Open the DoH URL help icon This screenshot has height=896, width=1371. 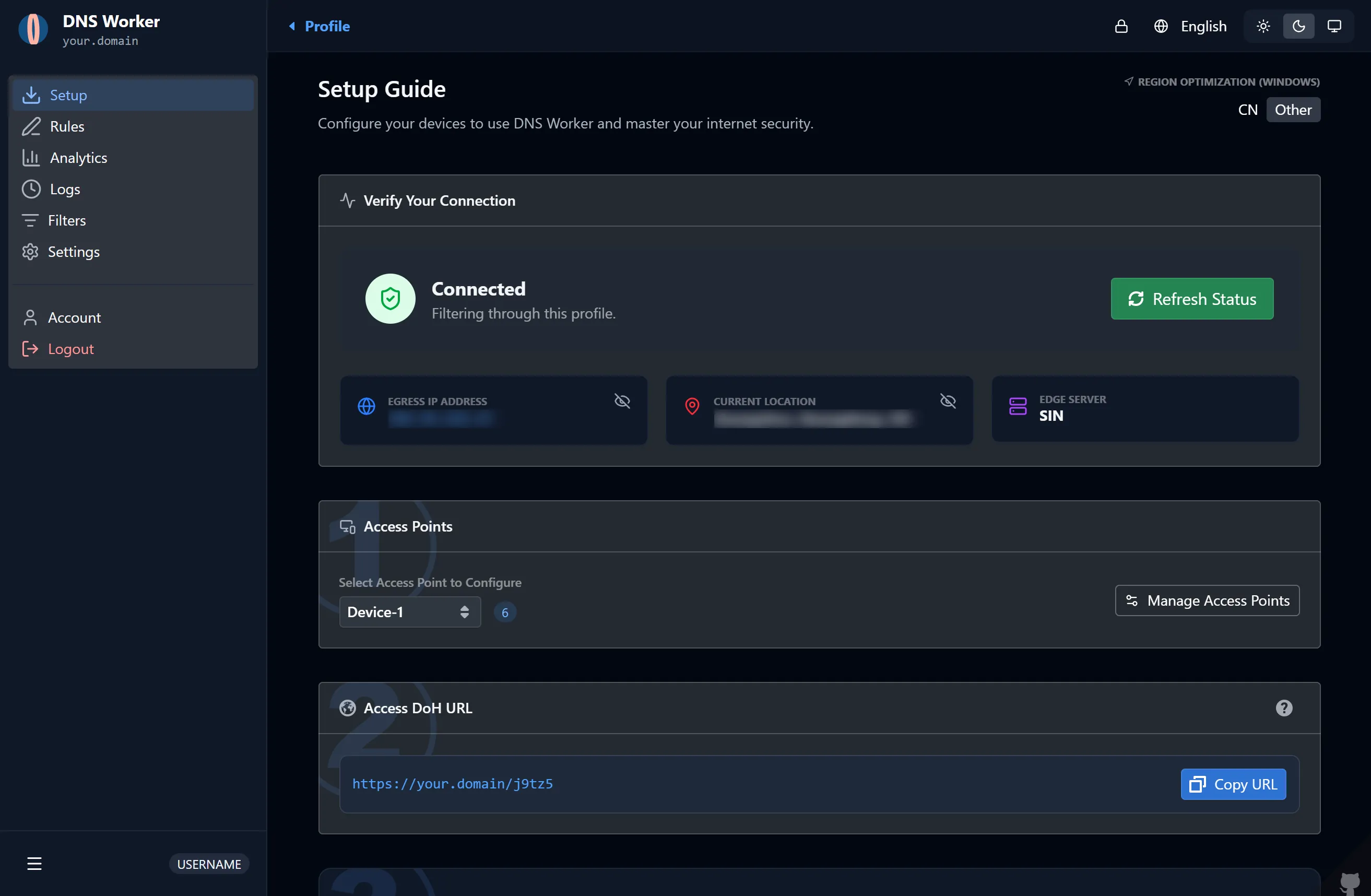tap(1283, 708)
